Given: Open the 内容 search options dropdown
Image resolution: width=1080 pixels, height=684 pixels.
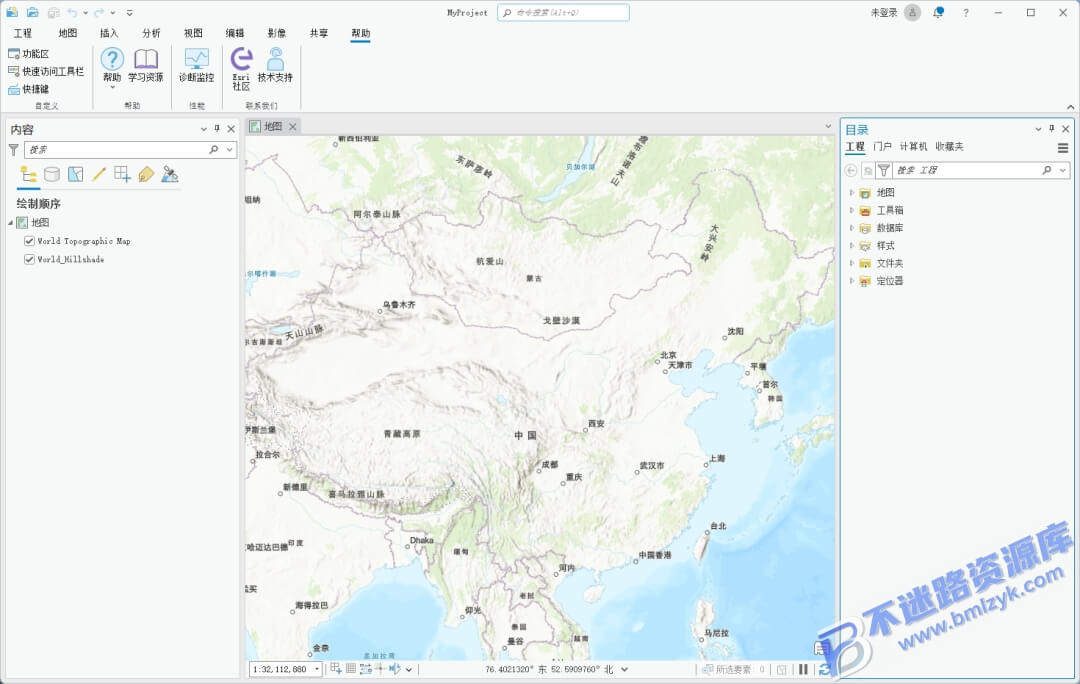Looking at the screenshot, I should coord(229,149).
